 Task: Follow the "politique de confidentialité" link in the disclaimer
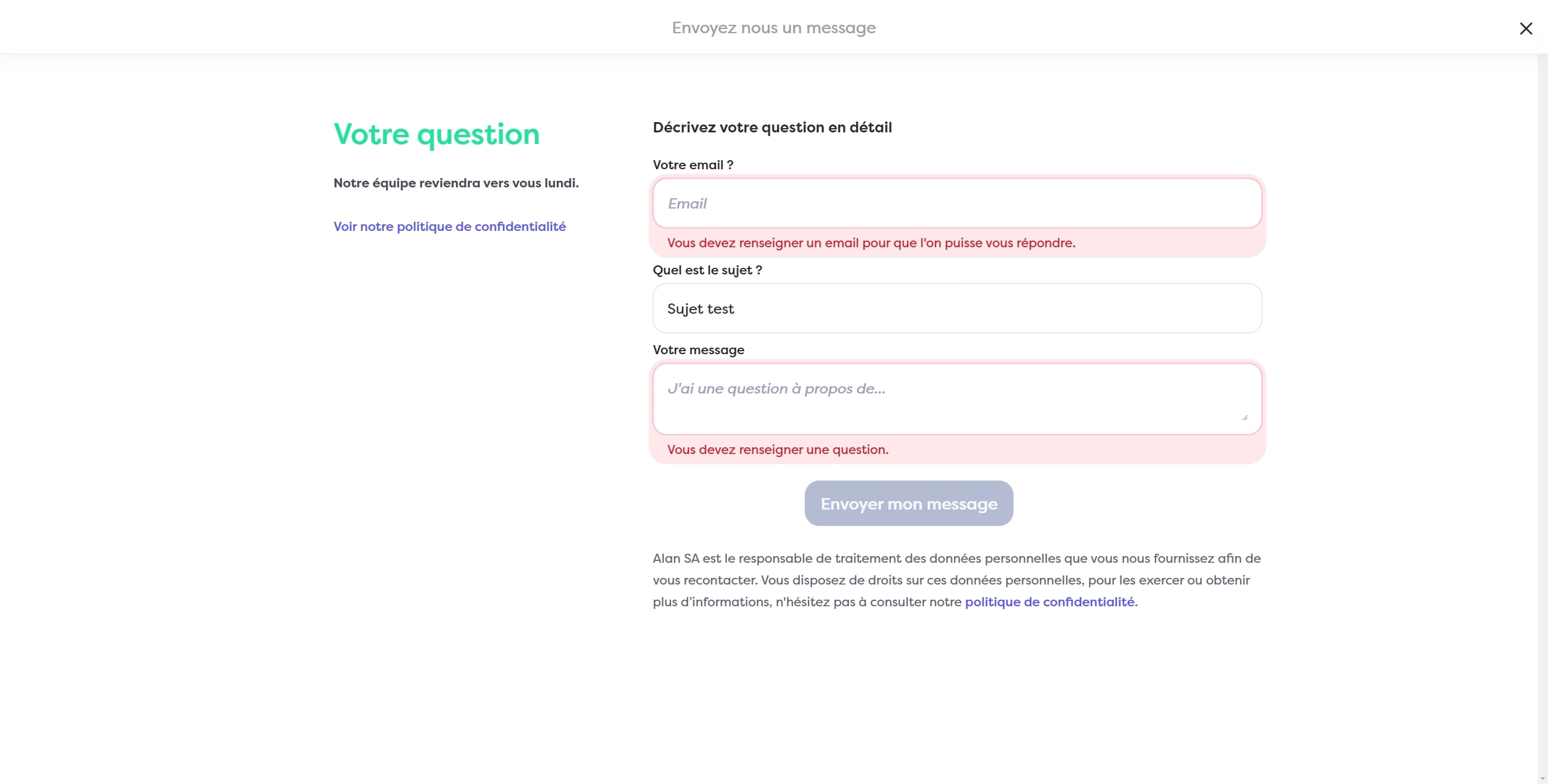tap(1049, 602)
